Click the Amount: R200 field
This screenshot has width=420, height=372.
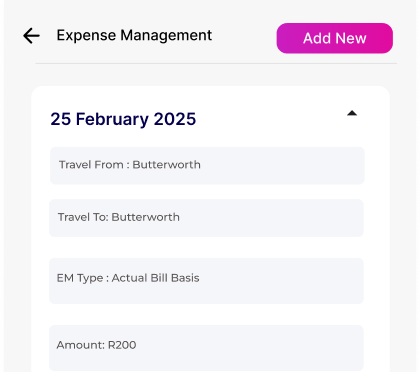point(206,348)
